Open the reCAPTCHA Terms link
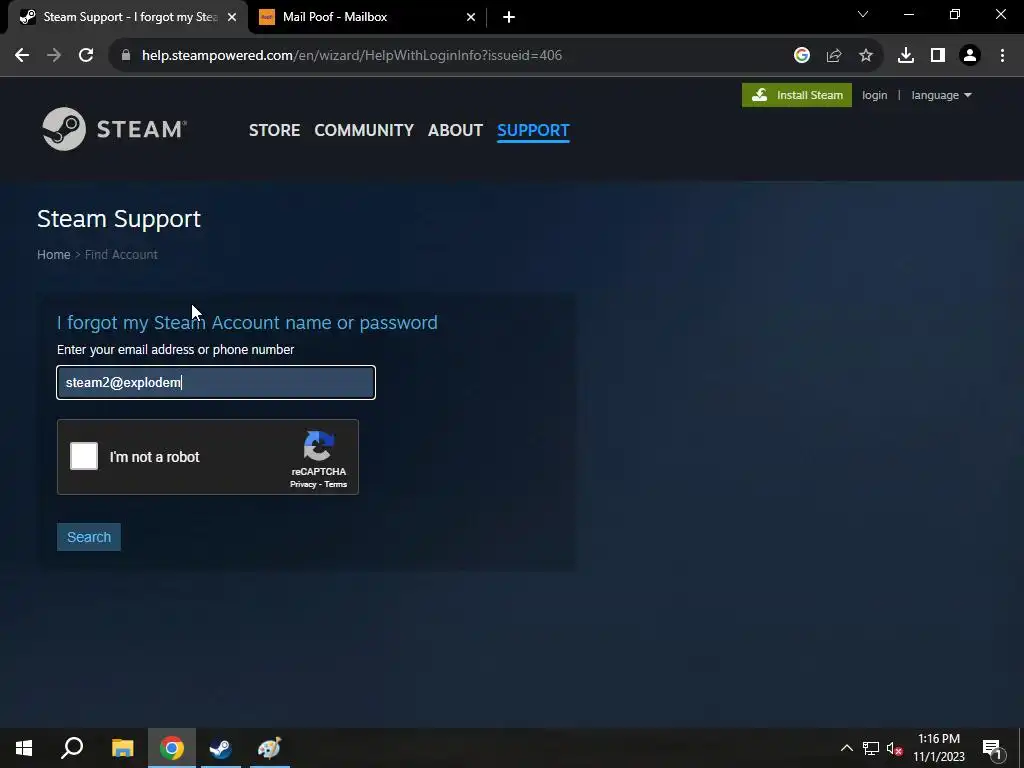1024x768 pixels. click(336, 485)
